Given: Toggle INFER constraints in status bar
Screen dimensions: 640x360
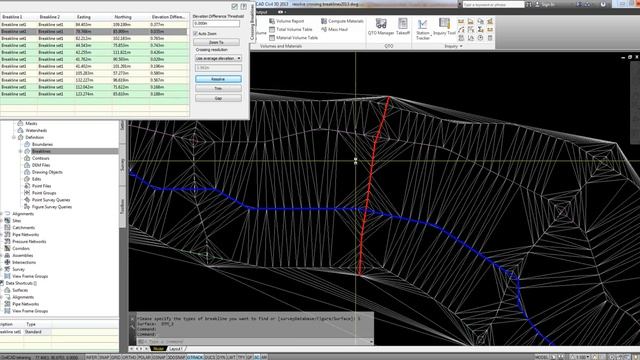Looking at the screenshot, I should [x=91, y=357].
